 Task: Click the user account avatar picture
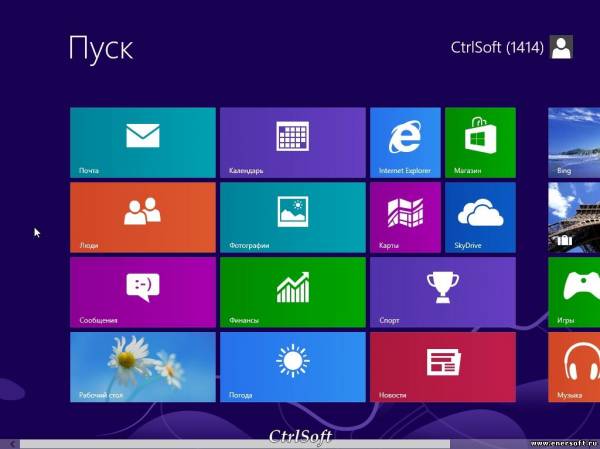(x=561, y=47)
